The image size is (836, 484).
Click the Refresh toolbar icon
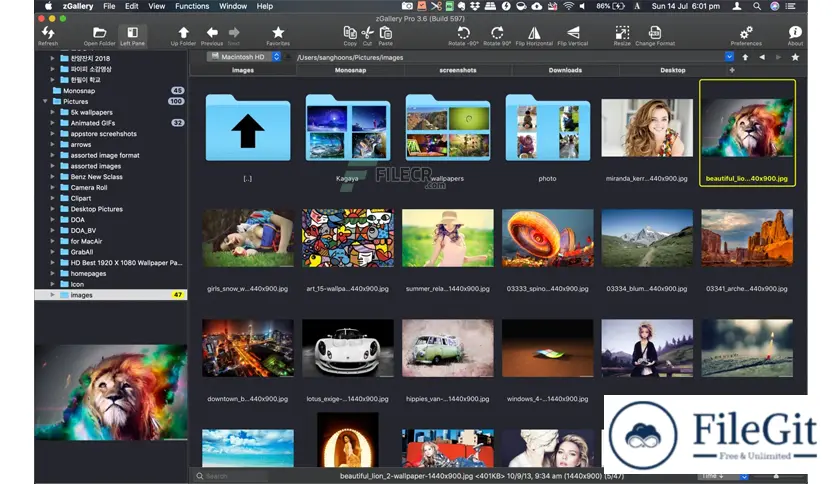(x=48, y=36)
